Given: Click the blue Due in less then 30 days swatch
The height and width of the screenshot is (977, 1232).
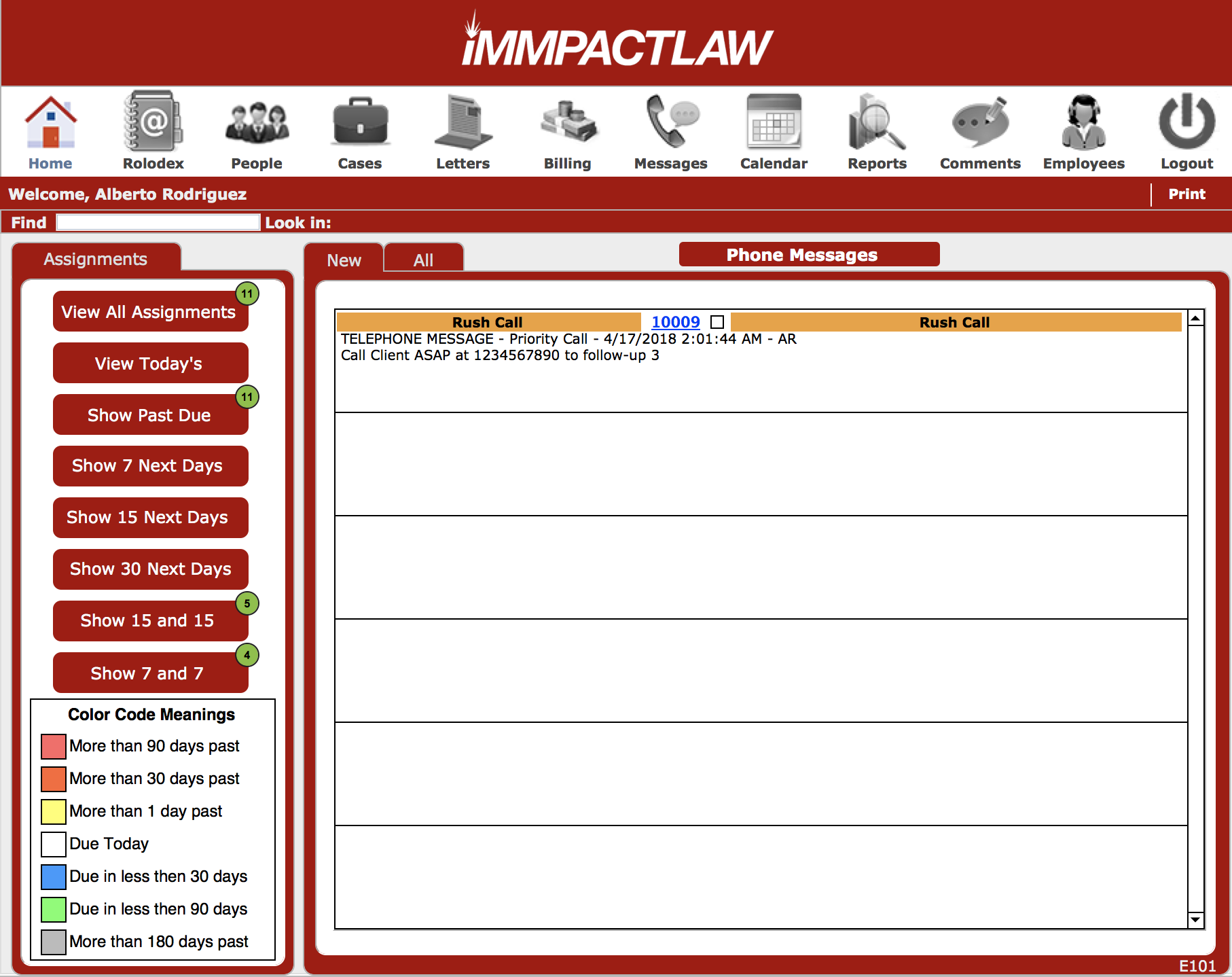Looking at the screenshot, I should [54, 876].
